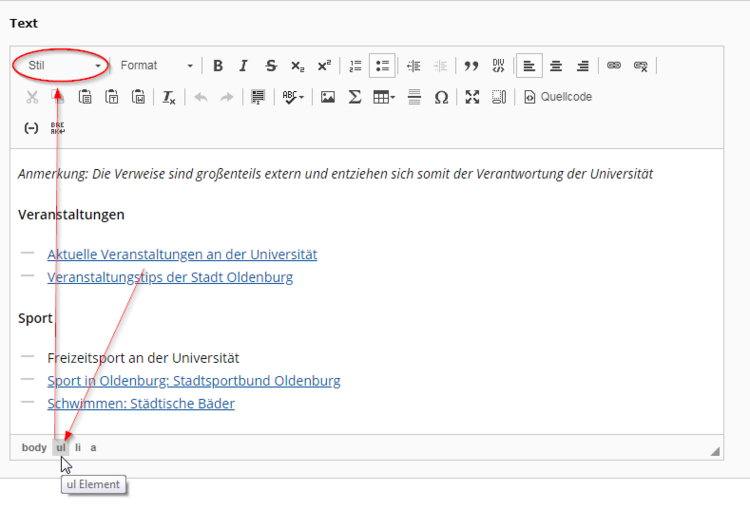The width and height of the screenshot is (750, 510).
Task: Select ul in the element path
Action: coord(61,448)
